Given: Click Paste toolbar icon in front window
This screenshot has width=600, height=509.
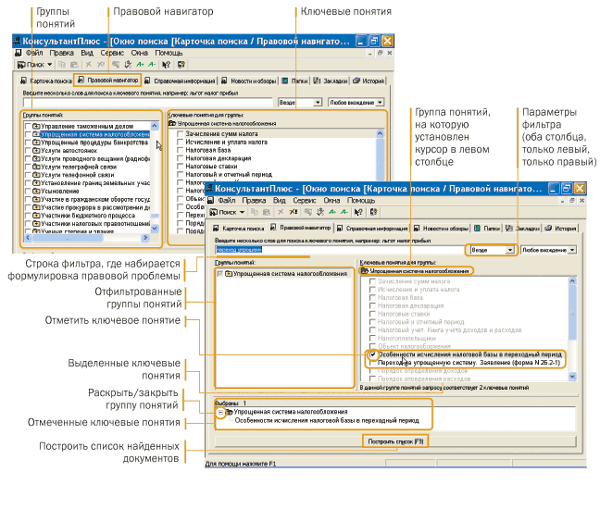Looking at the screenshot, I should 267,212.
